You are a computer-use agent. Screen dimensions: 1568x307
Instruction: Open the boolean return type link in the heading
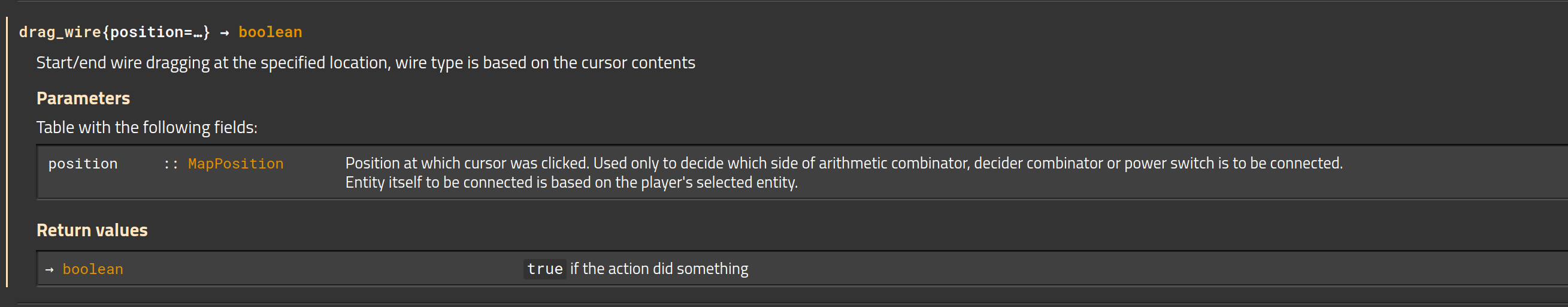pyautogui.click(x=270, y=32)
